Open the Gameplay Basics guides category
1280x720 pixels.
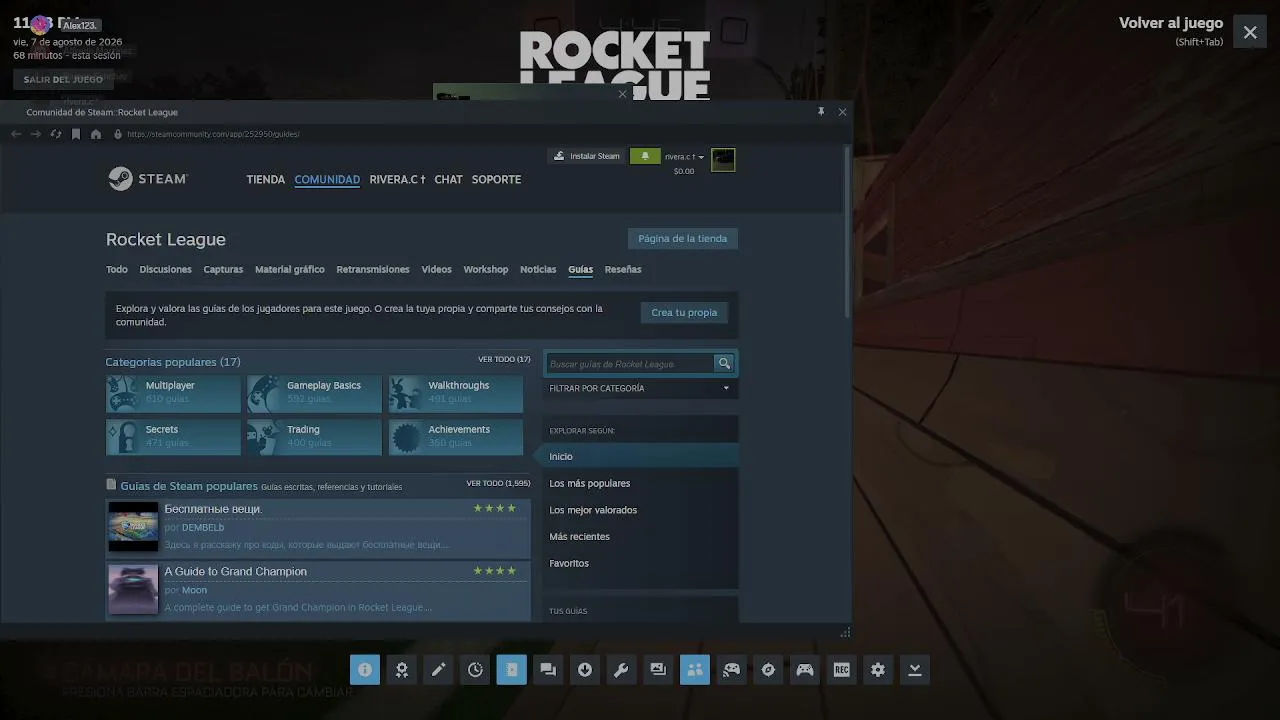tap(315, 393)
